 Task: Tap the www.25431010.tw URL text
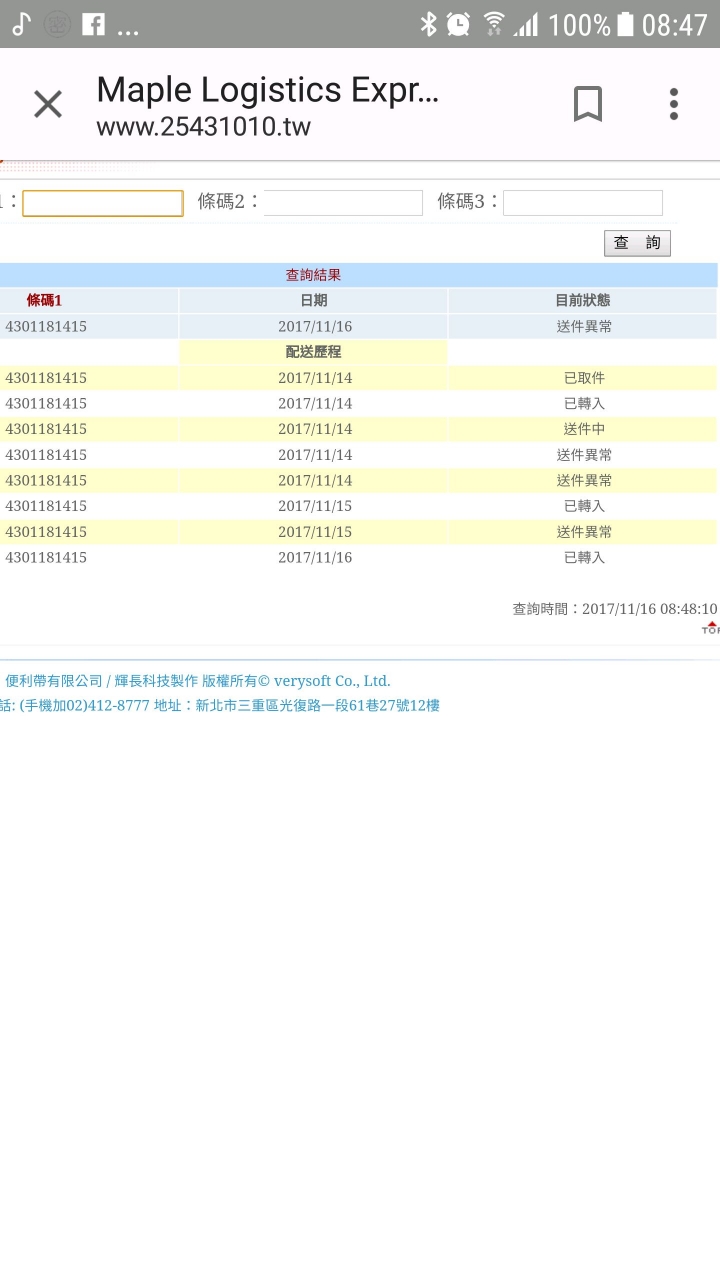pyautogui.click(x=203, y=127)
